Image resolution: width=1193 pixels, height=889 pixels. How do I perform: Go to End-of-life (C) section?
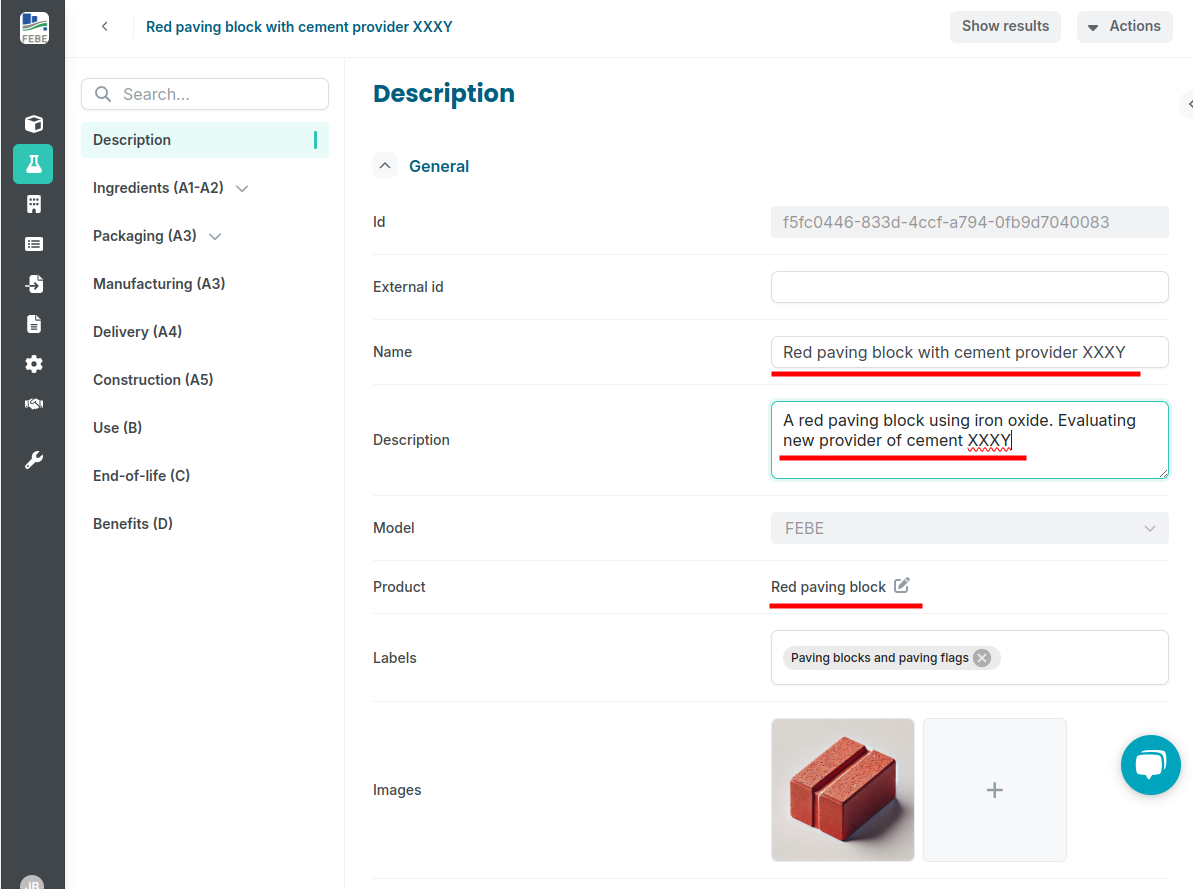[x=142, y=476]
